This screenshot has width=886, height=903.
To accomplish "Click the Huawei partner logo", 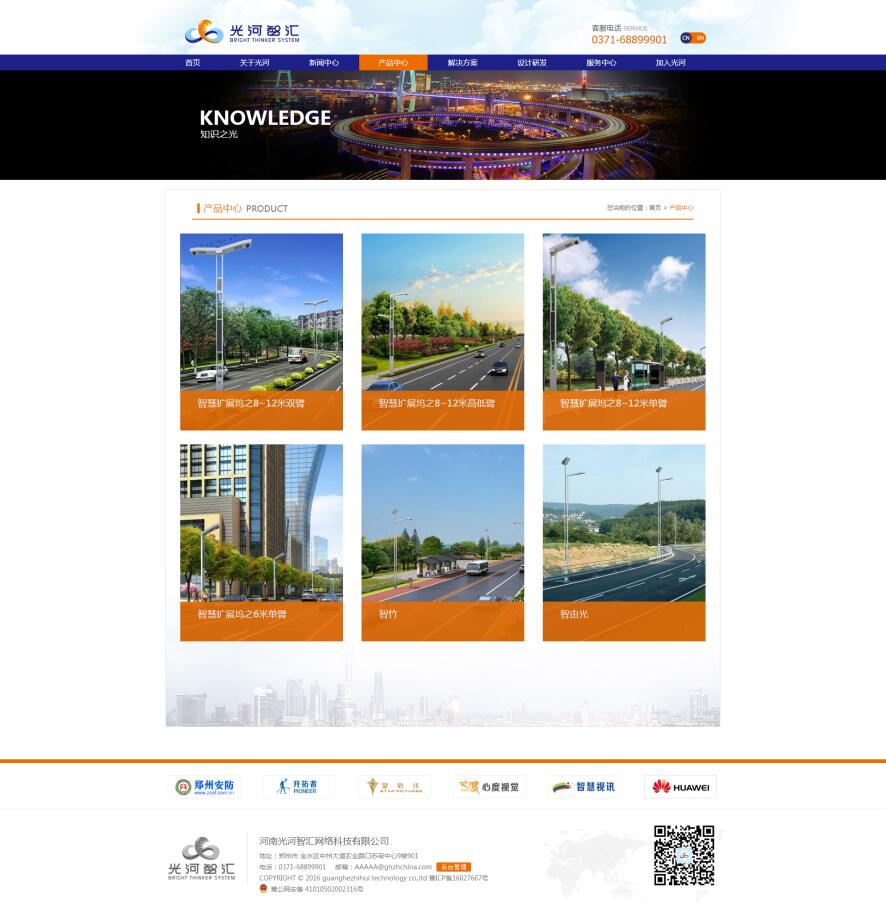I will pos(680,787).
